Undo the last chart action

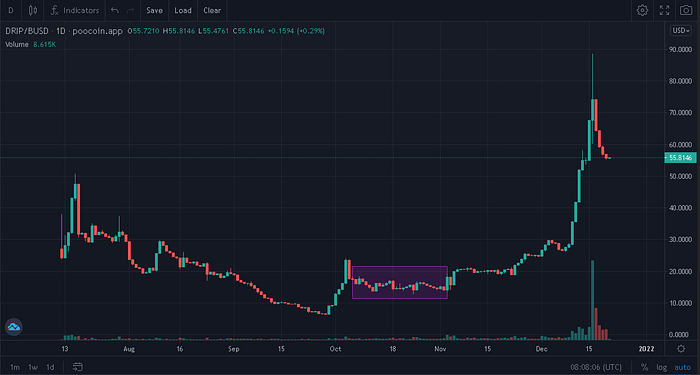[115, 10]
